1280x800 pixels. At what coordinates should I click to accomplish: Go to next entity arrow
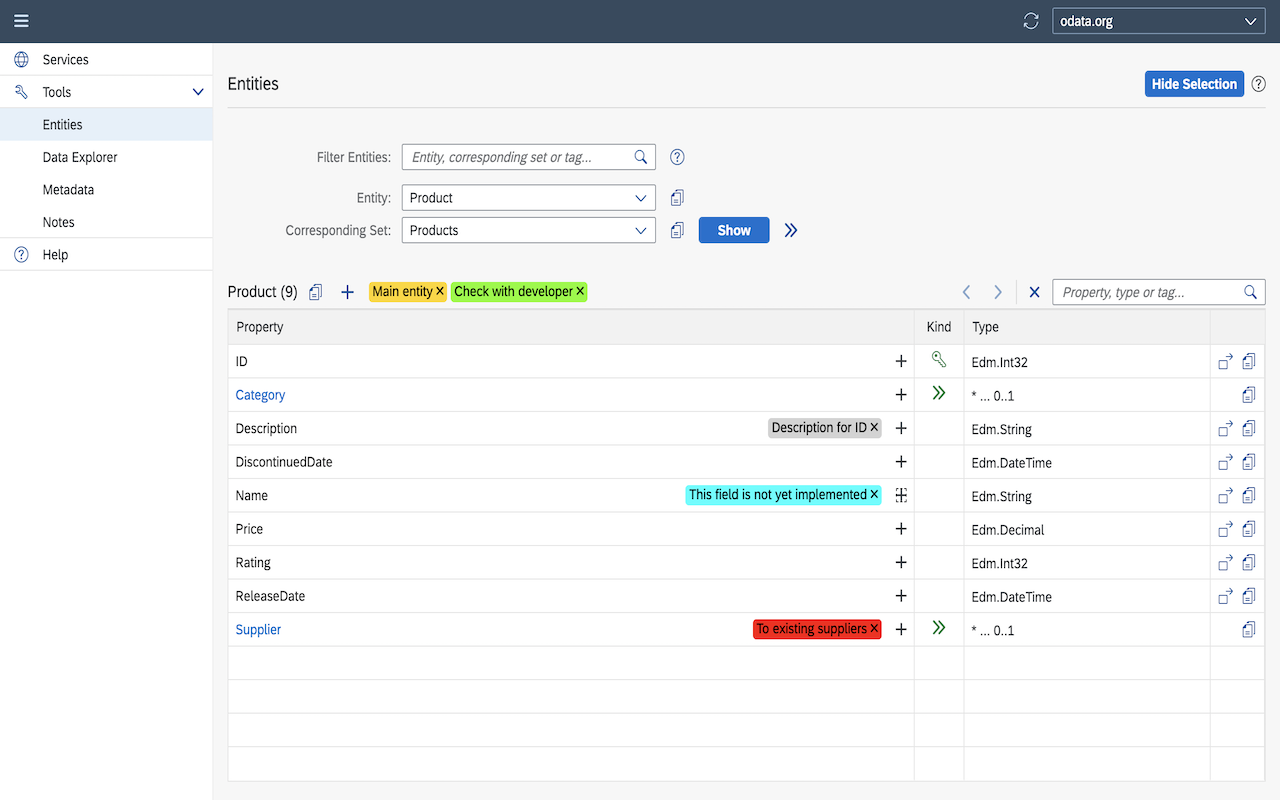click(997, 292)
